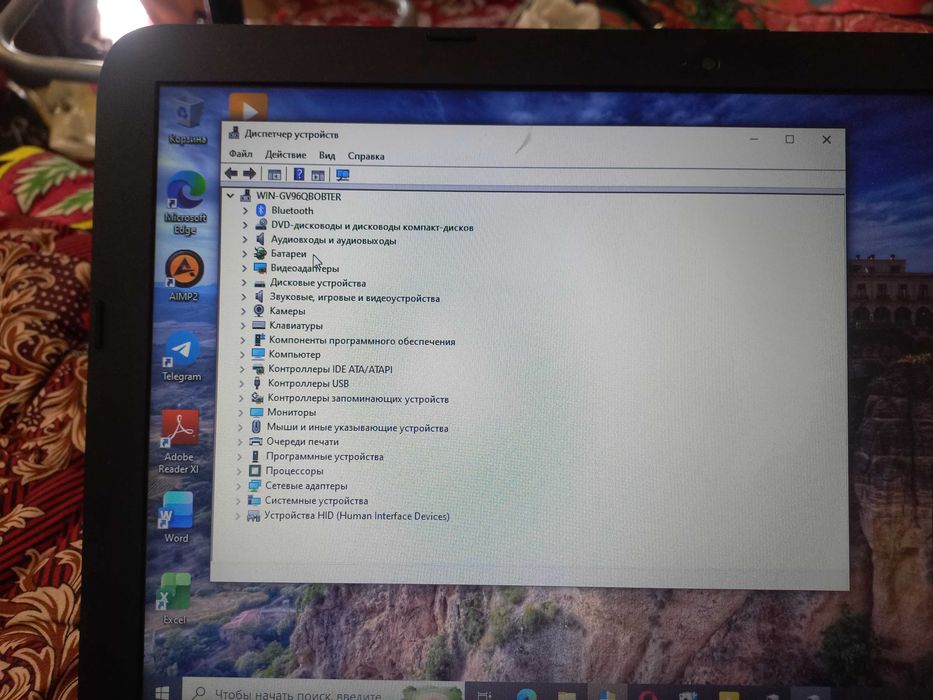
Task: Expand the Системные устройства category
Action: [x=238, y=501]
